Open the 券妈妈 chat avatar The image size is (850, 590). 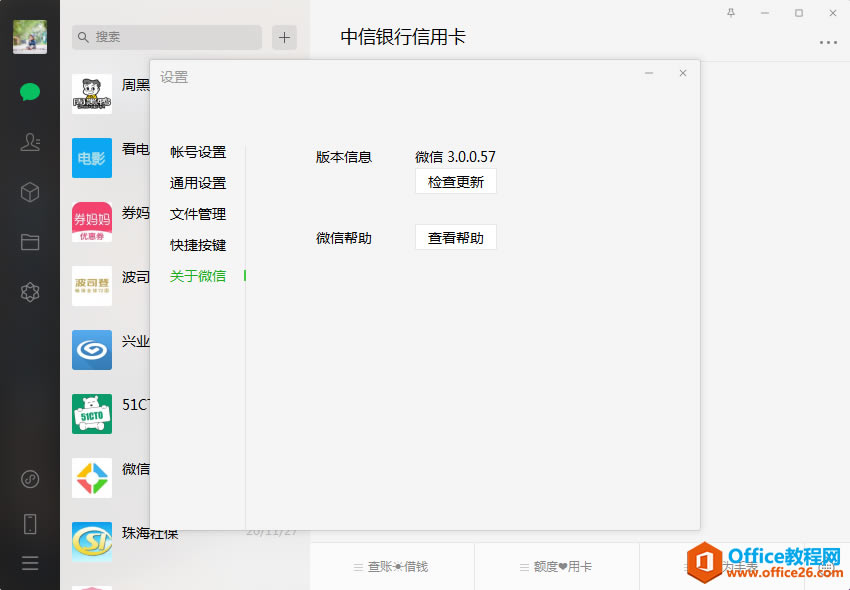(x=92, y=222)
